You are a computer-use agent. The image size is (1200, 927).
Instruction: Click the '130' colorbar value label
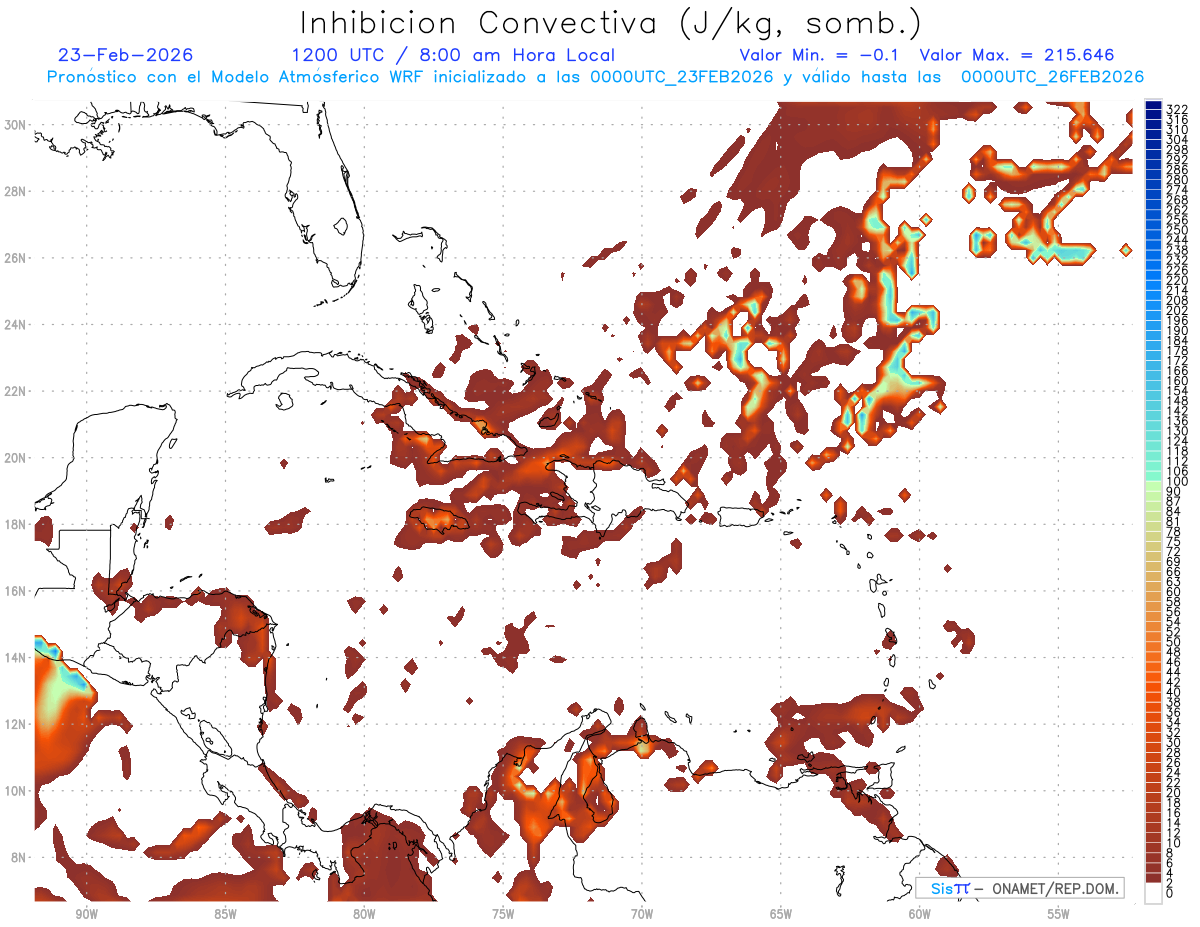point(1177,431)
